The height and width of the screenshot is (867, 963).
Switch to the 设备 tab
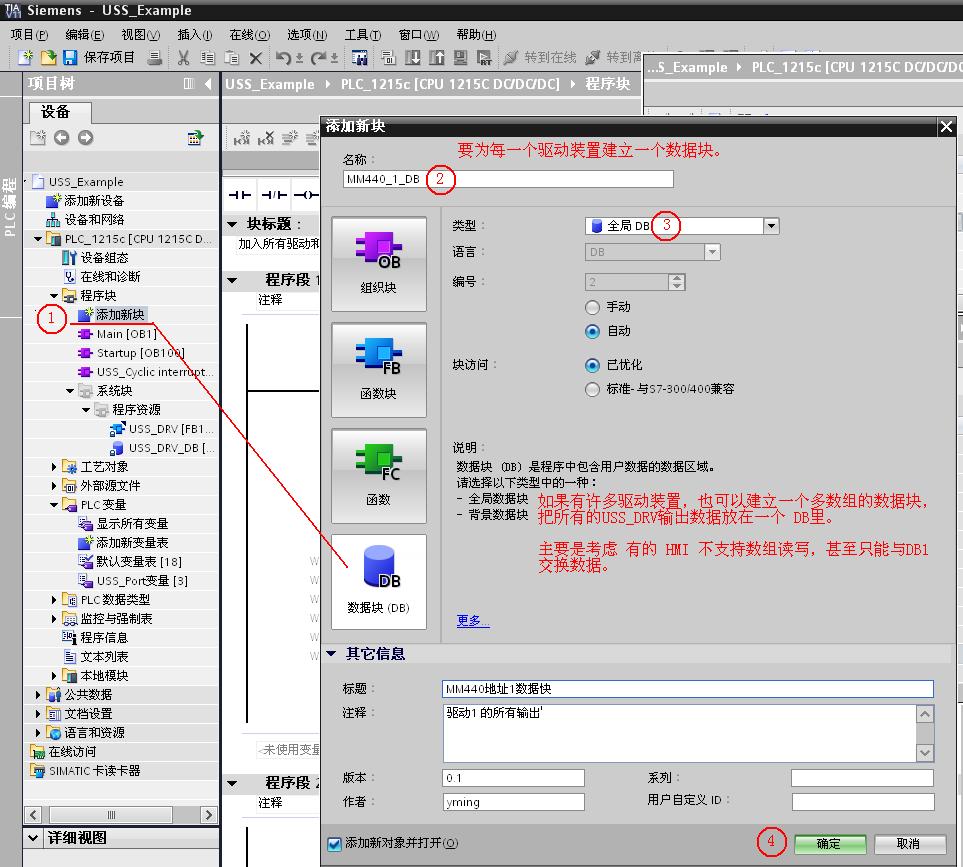[60, 112]
